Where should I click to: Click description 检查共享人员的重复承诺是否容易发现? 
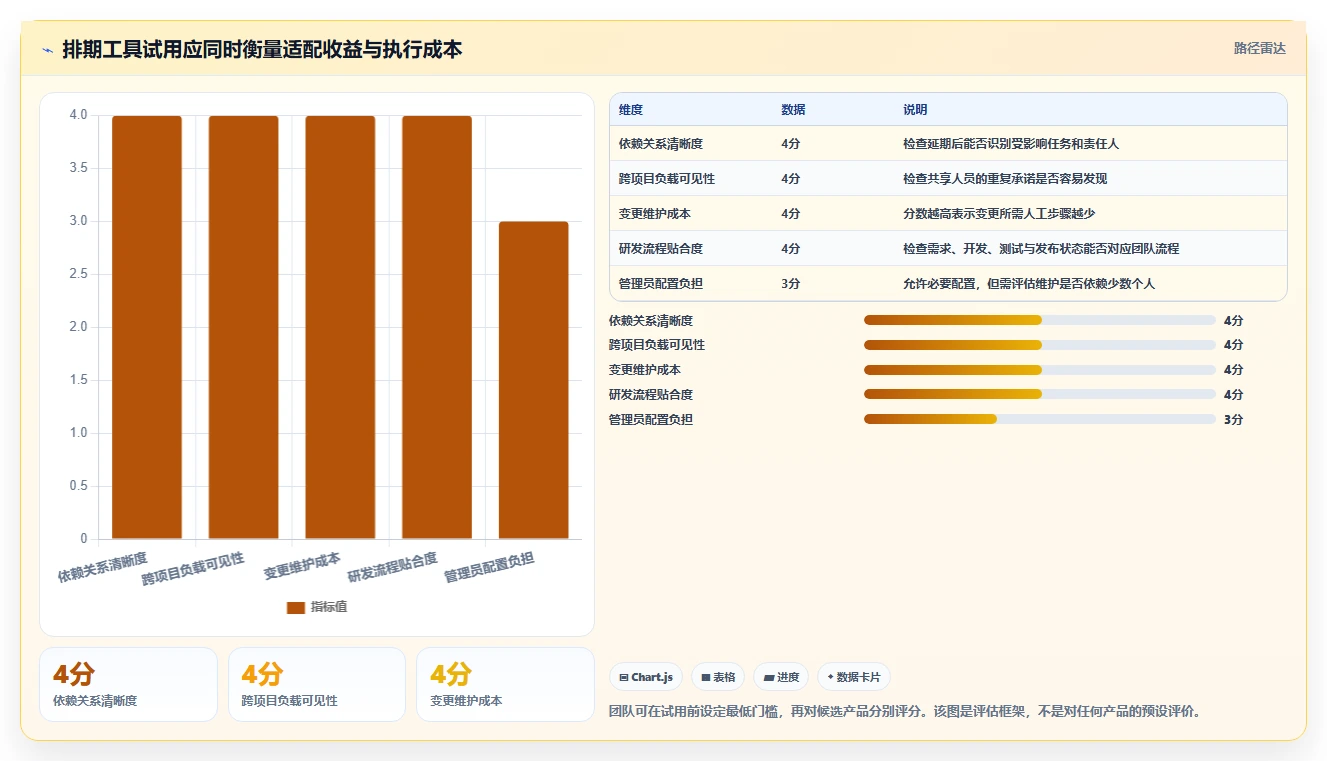coord(1005,179)
